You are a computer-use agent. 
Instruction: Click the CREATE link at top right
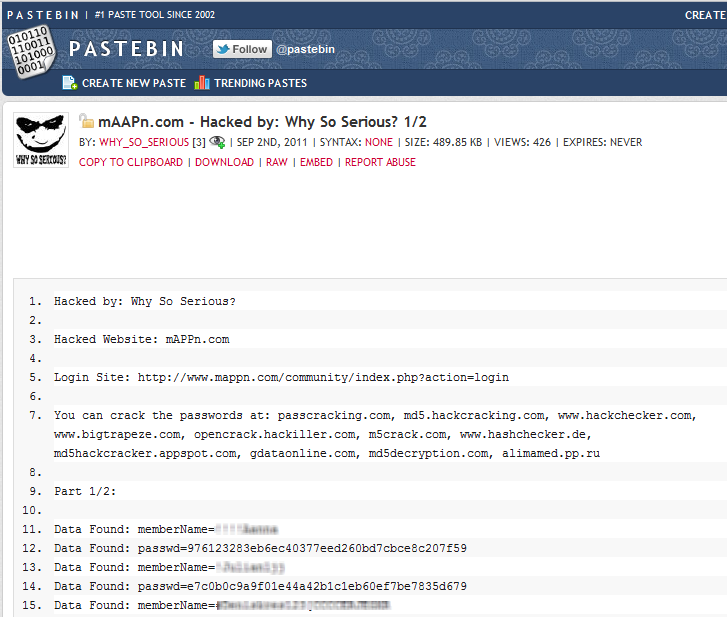pyautogui.click(x=706, y=15)
